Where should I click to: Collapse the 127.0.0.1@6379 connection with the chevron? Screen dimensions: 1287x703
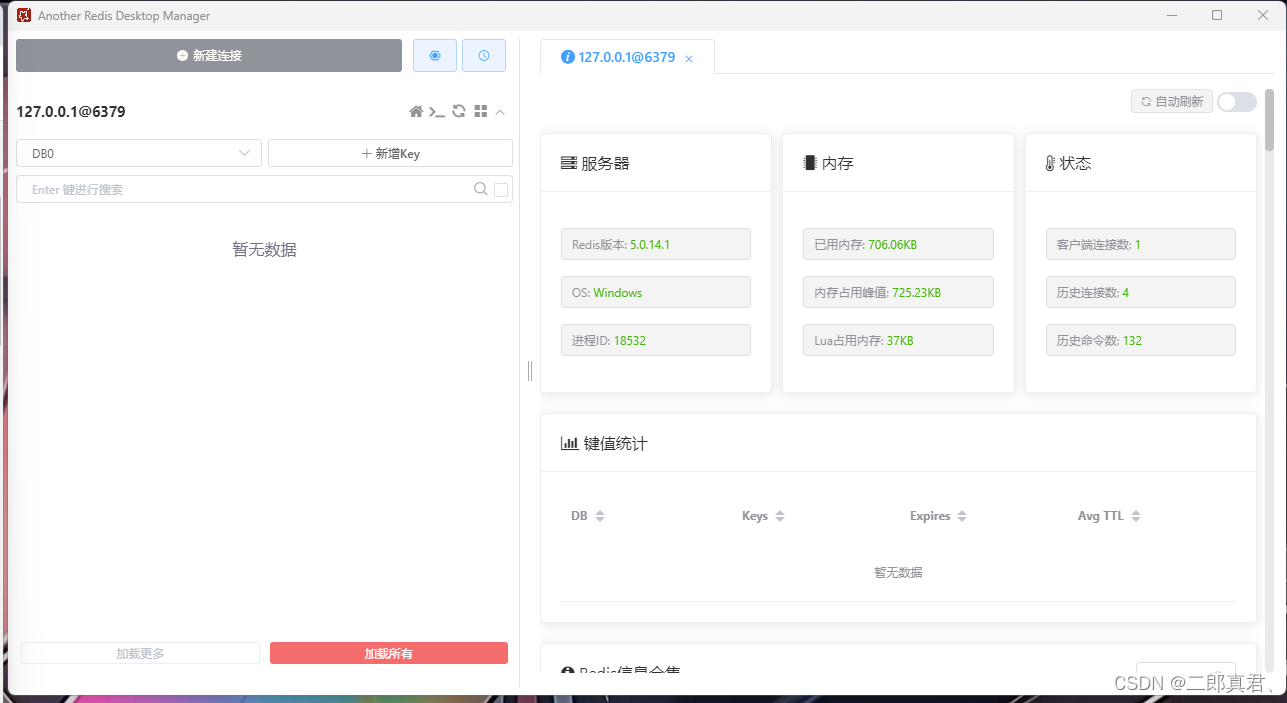(500, 112)
